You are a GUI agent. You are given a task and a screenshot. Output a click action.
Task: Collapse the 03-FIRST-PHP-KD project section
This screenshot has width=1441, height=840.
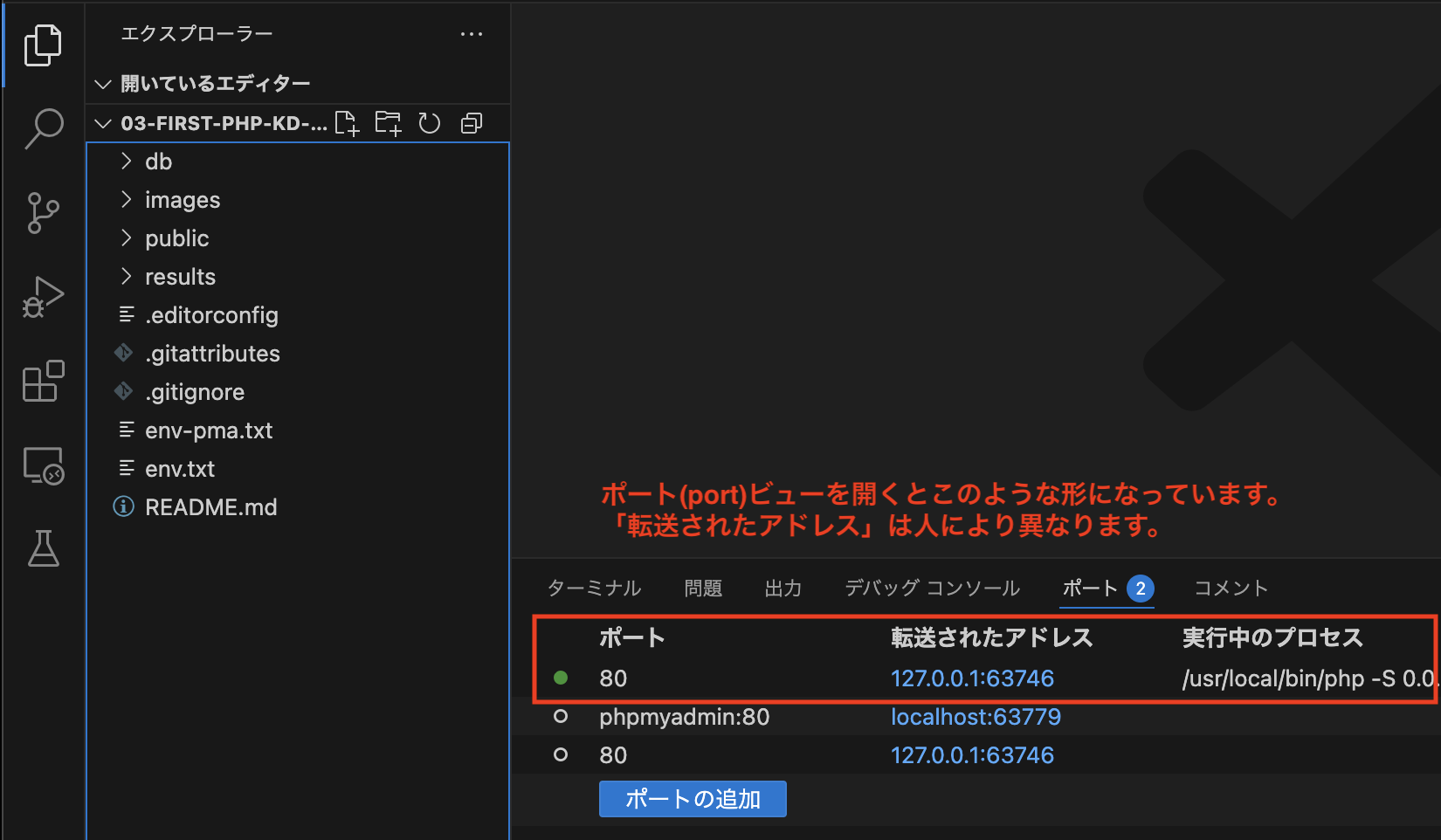click(x=103, y=123)
